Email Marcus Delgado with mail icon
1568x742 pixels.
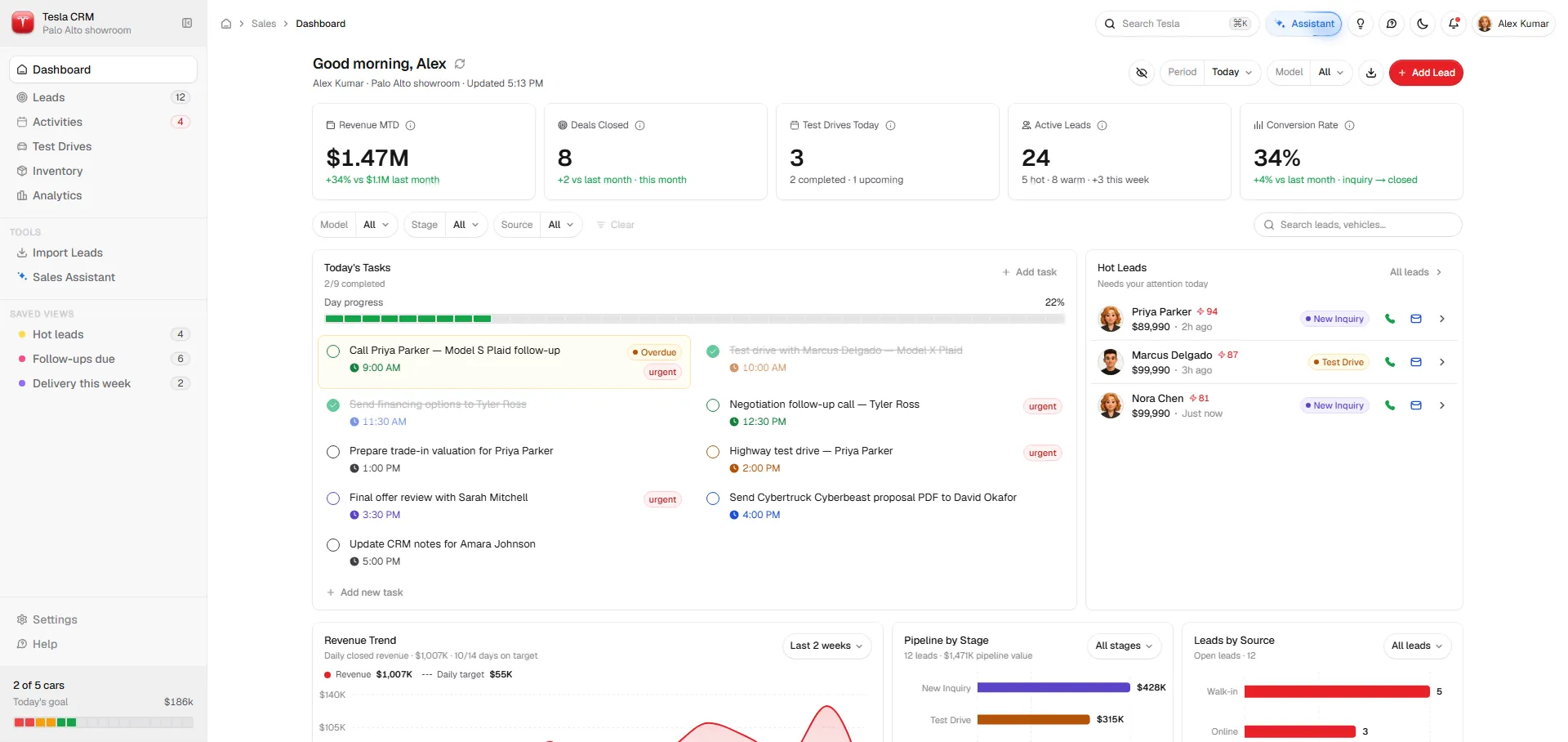[1416, 362]
